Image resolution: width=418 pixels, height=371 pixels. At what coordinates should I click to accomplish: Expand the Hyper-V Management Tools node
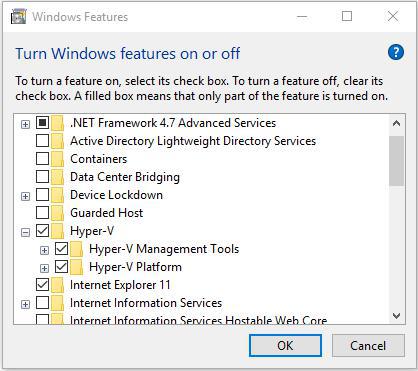pyautogui.click(x=44, y=250)
